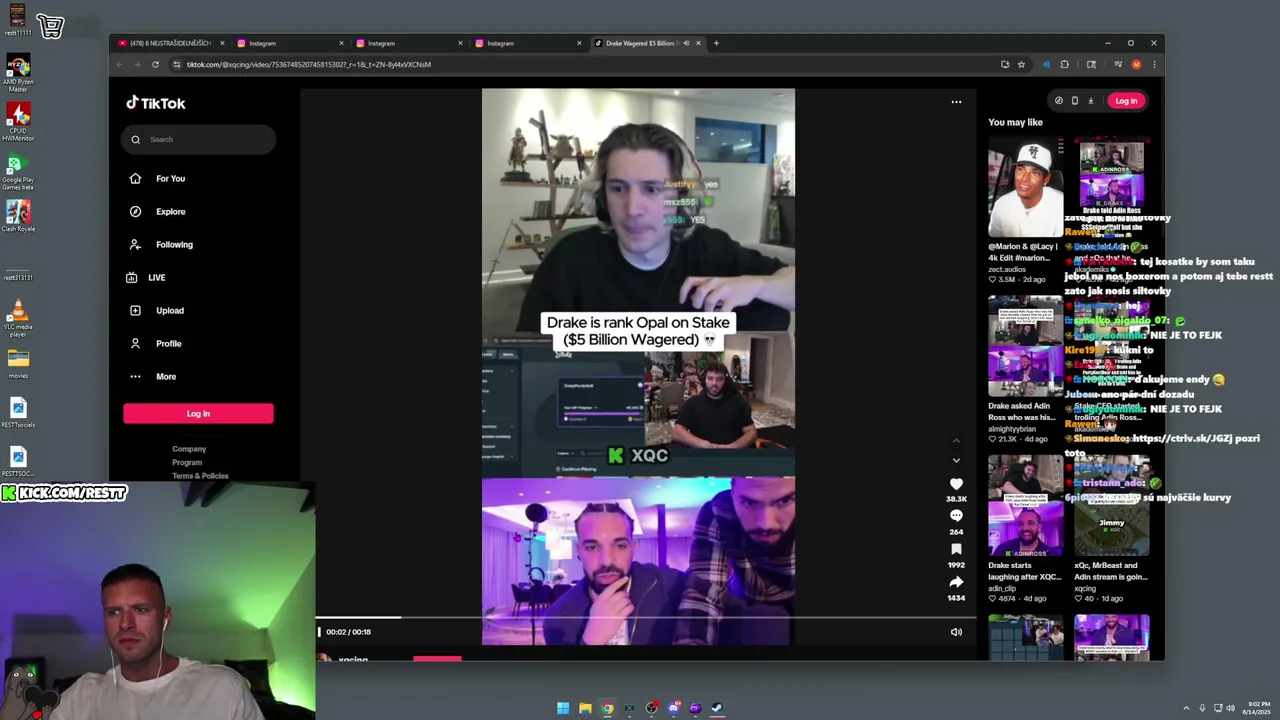Open For You feed in TikTok sidebar

158,178
